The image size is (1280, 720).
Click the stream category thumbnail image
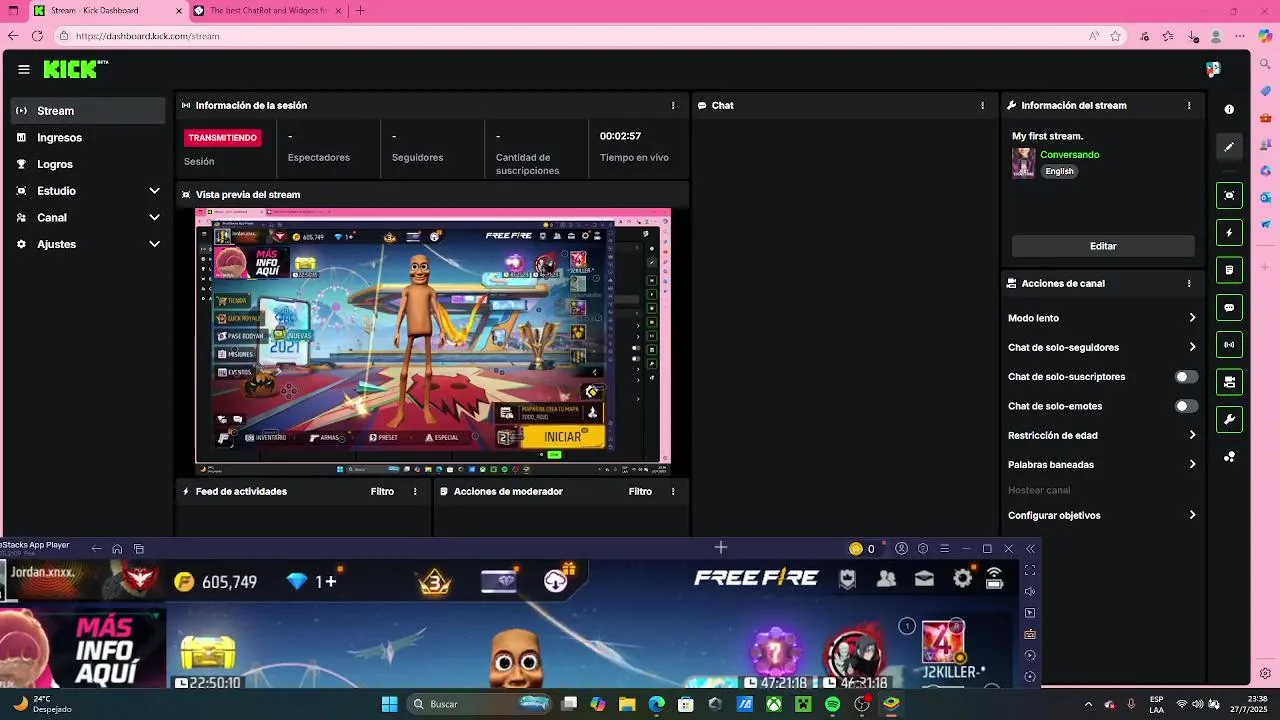pyautogui.click(x=1023, y=163)
